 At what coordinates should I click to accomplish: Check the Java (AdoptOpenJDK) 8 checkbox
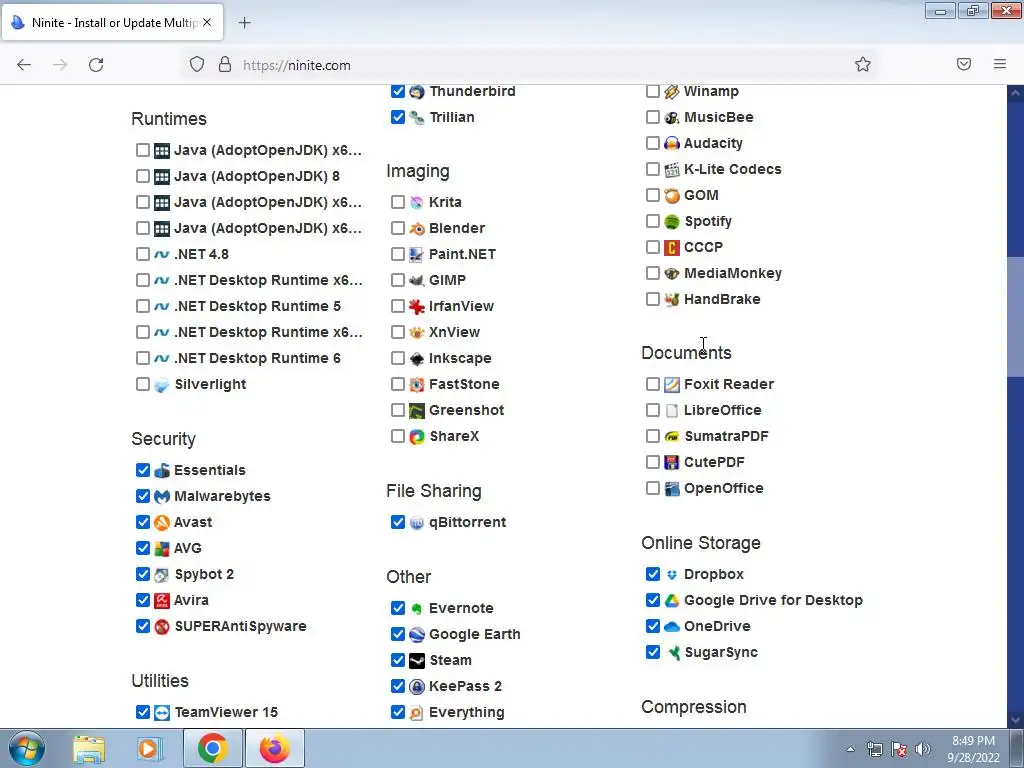click(143, 176)
